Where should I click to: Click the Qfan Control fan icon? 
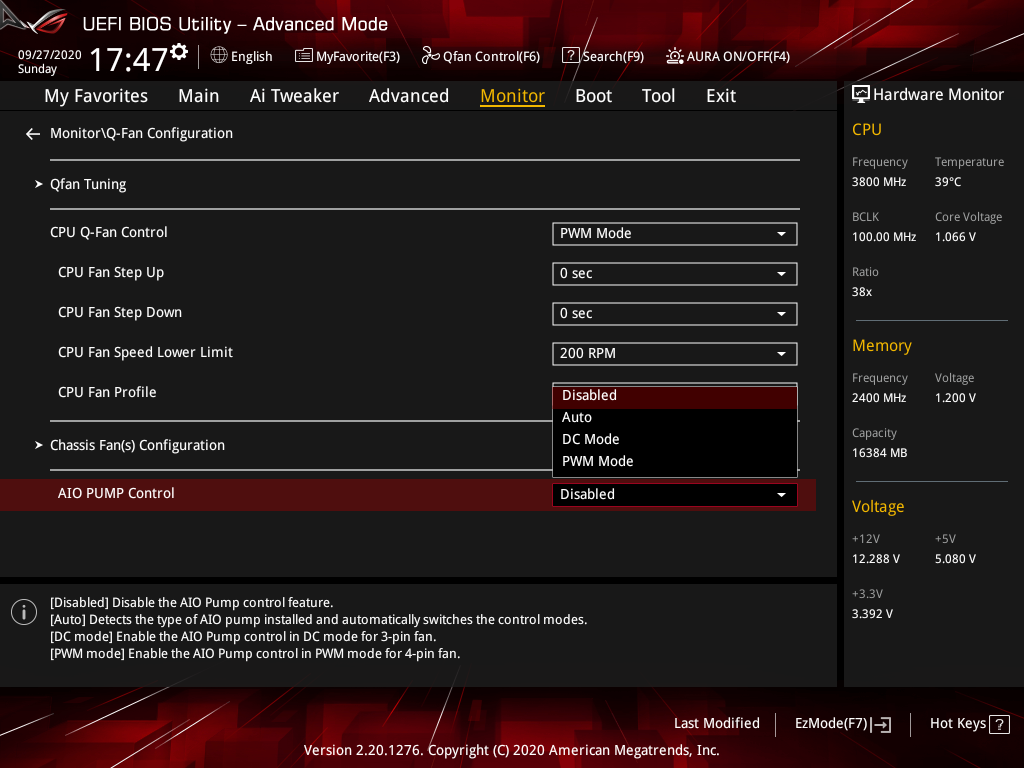430,56
